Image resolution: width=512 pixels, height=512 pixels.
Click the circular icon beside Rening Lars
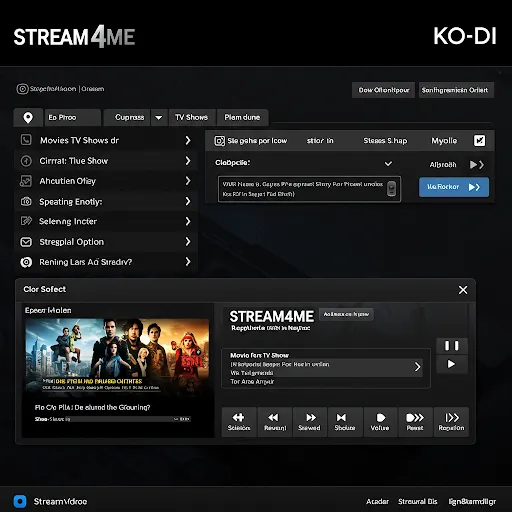click(x=26, y=262)
